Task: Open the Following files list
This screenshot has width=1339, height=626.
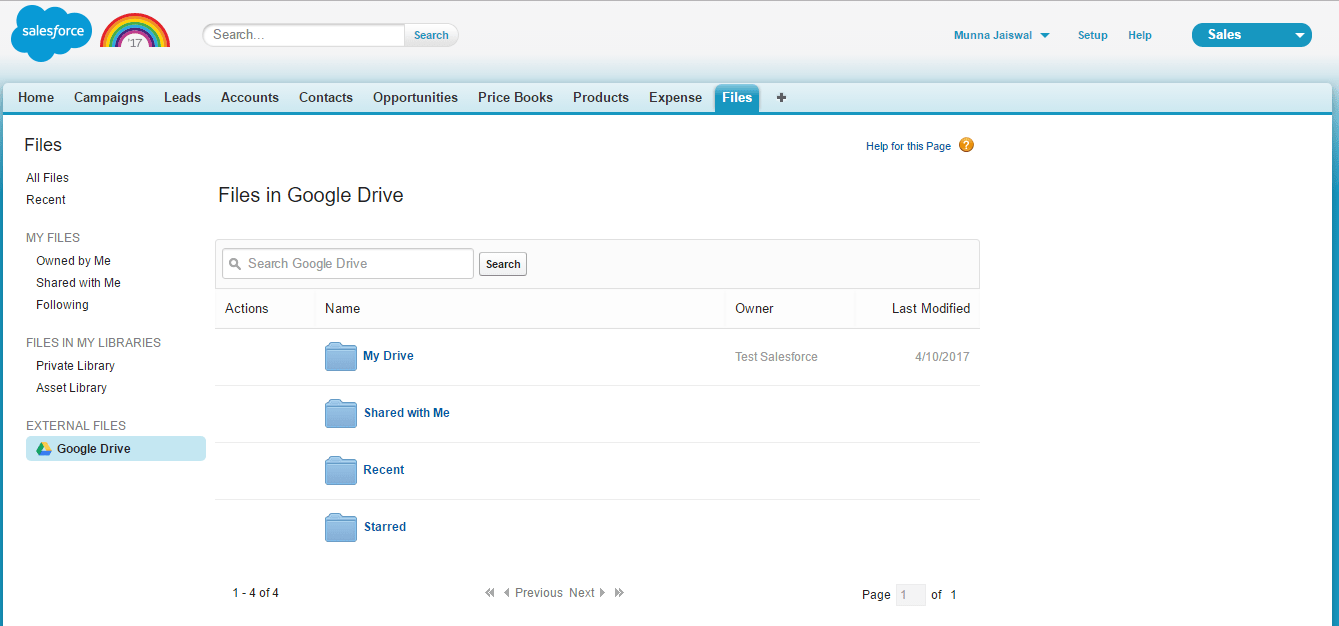Action: (62, 305)
